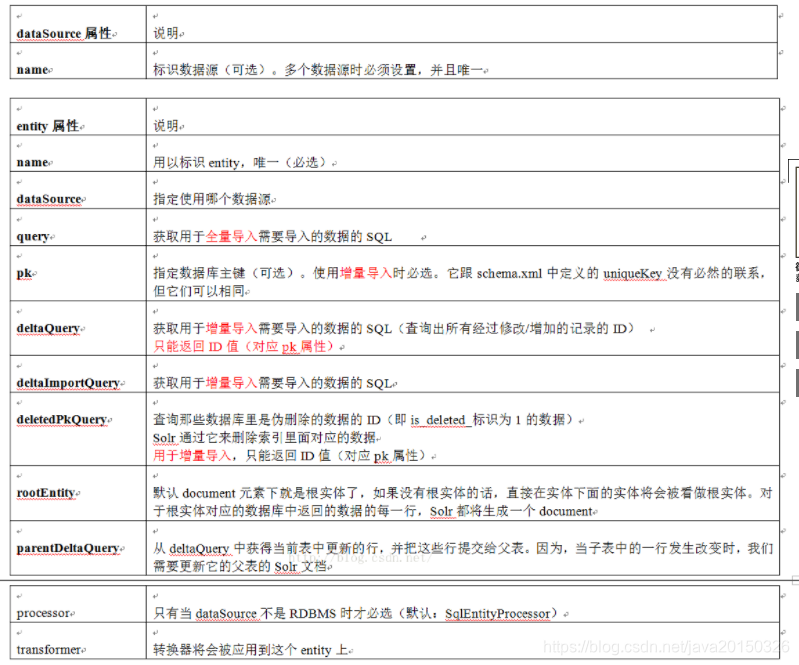Click the 'deletedPkQuery' attribute cell

[x=78, y=429]
